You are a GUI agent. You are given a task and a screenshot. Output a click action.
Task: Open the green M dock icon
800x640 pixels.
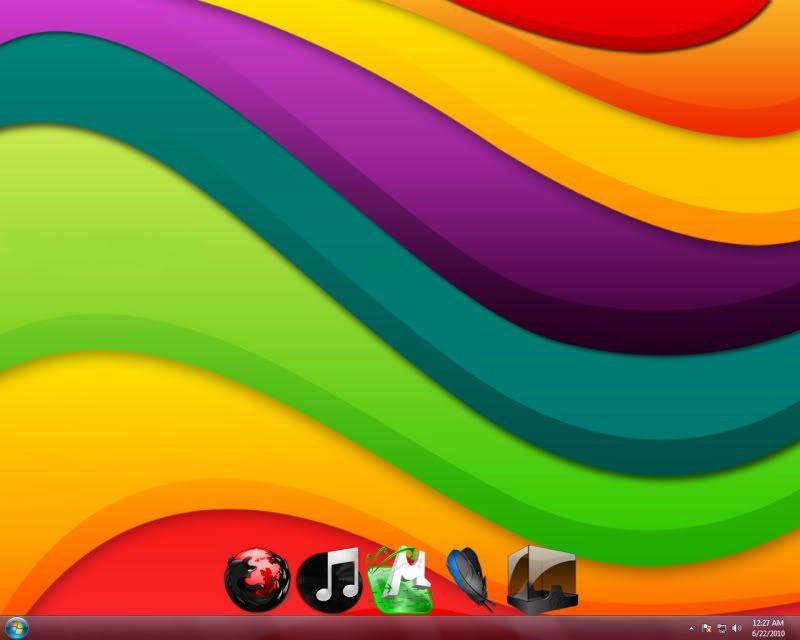[x=399, y=580]
